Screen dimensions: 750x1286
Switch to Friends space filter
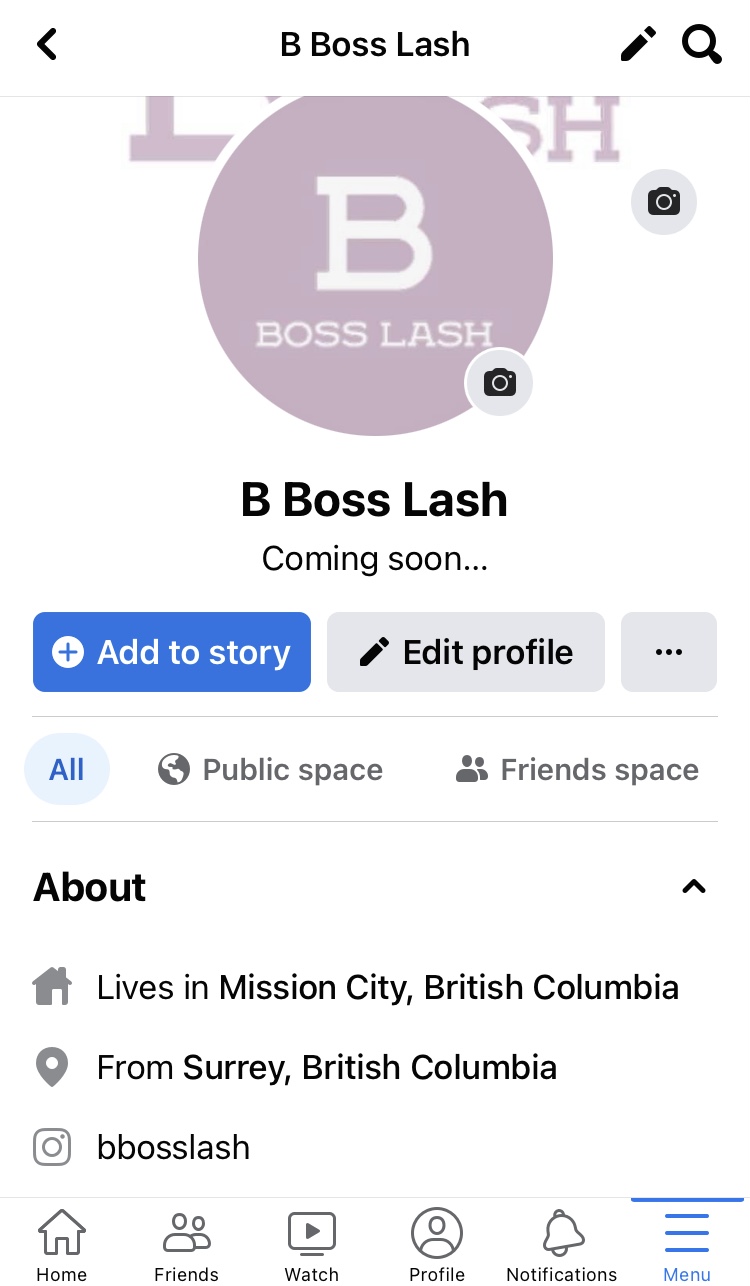pos(577,769)
